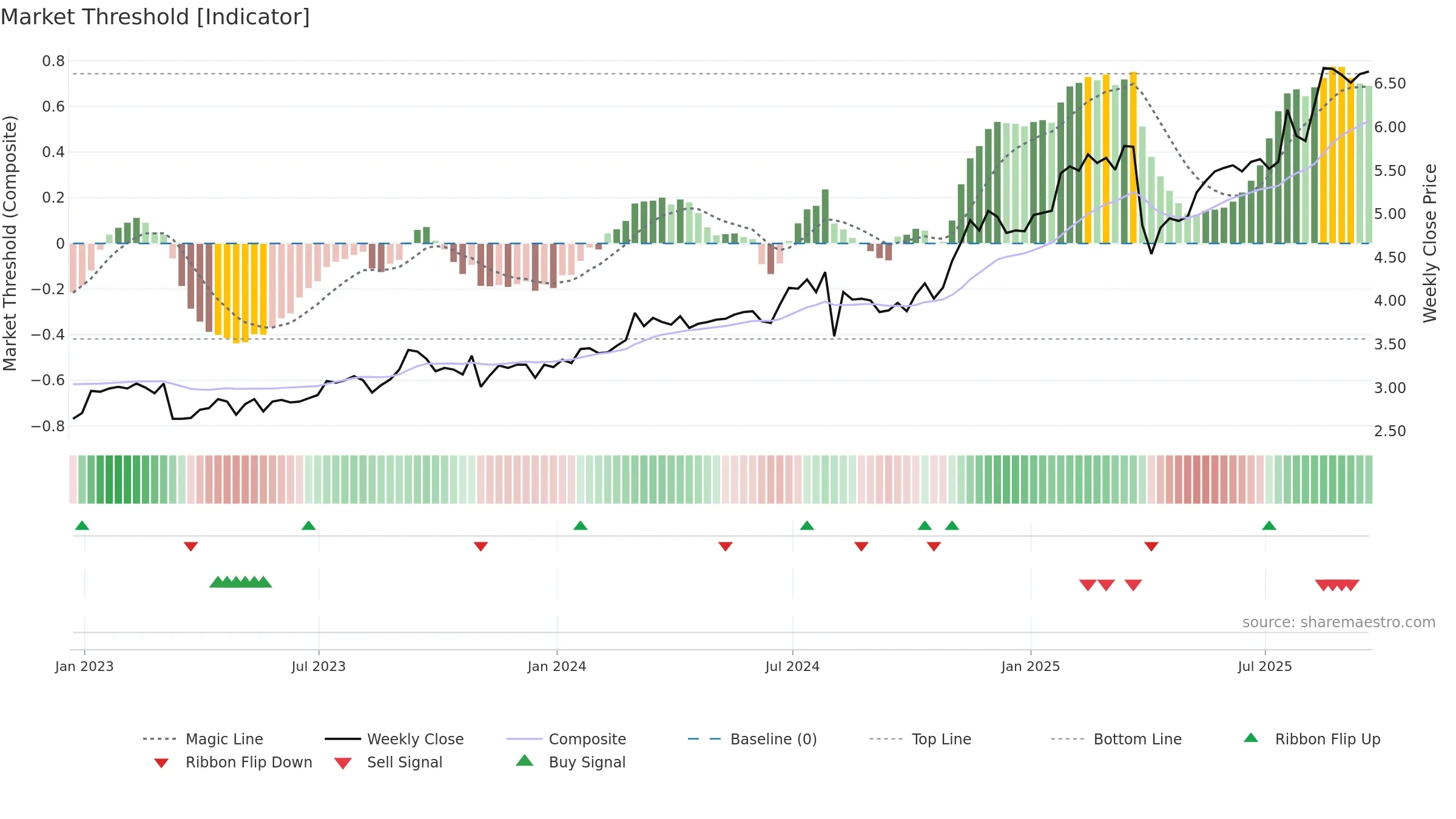Screen dimensions: 1456x819
Task: Click the Ribbon Flip Down triangle in November 2023
Action: (x=480, y=547)
